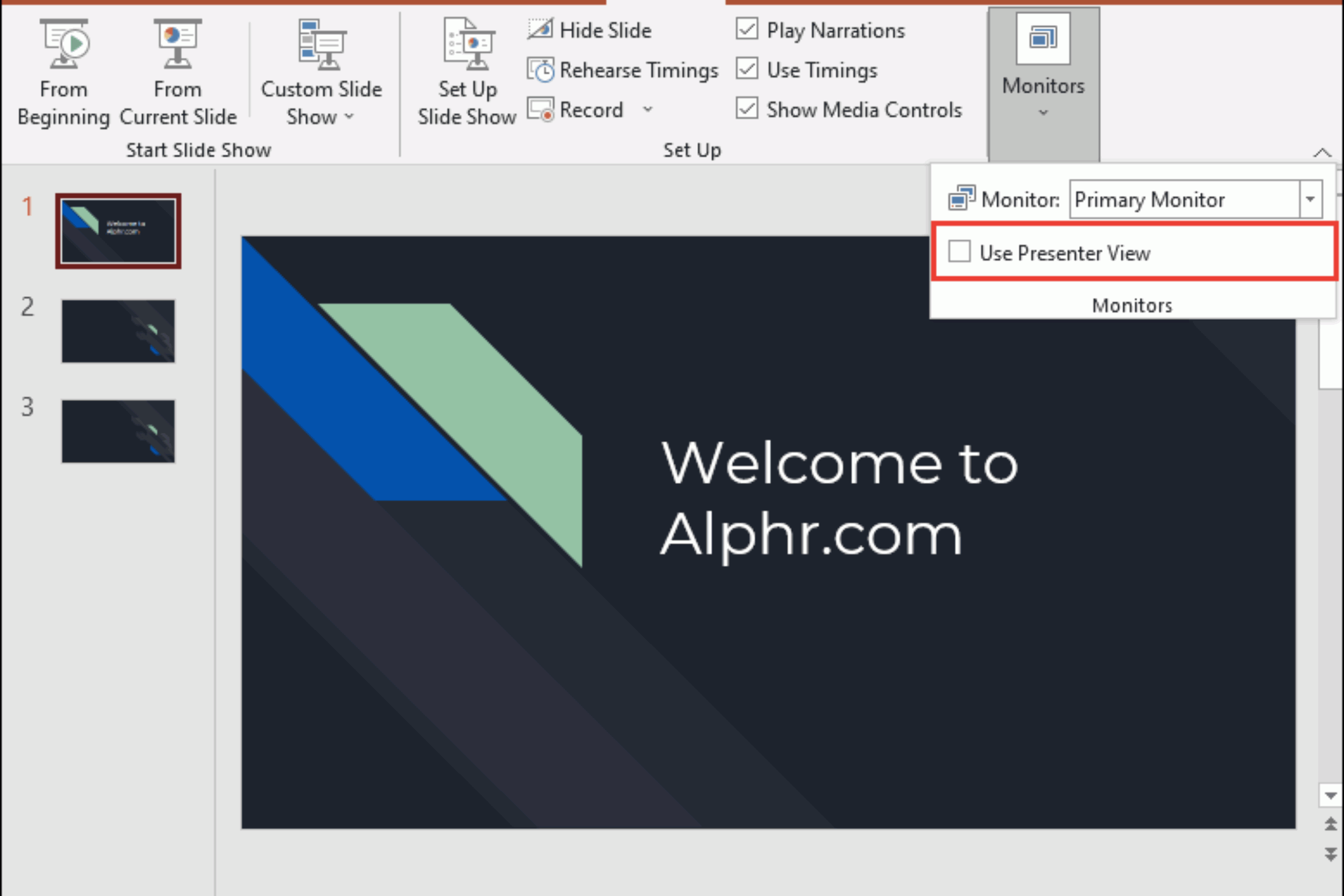Start slide show From Beginning
This screenshot has height=896, width=1344.
click(63, 73)
